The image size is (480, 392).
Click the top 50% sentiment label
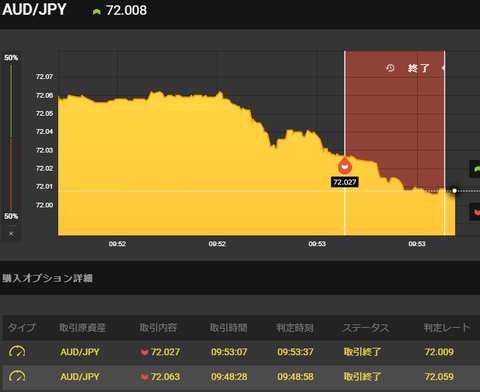(11, 58)
